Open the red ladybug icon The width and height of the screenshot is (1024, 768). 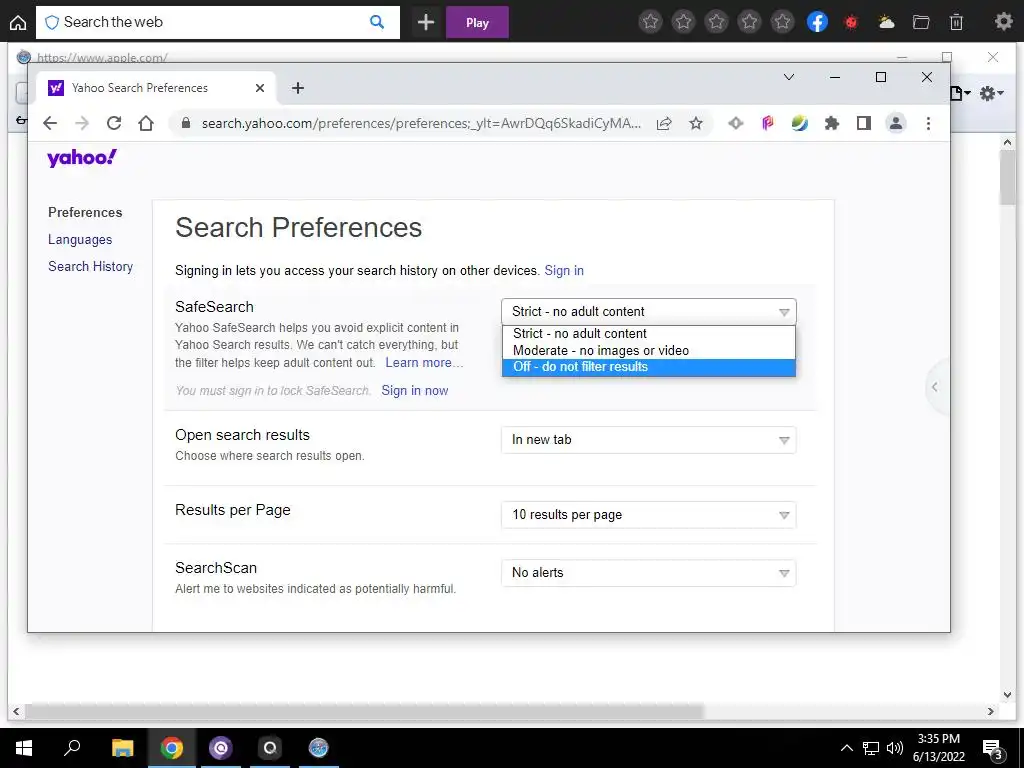(x=850, y=23)
